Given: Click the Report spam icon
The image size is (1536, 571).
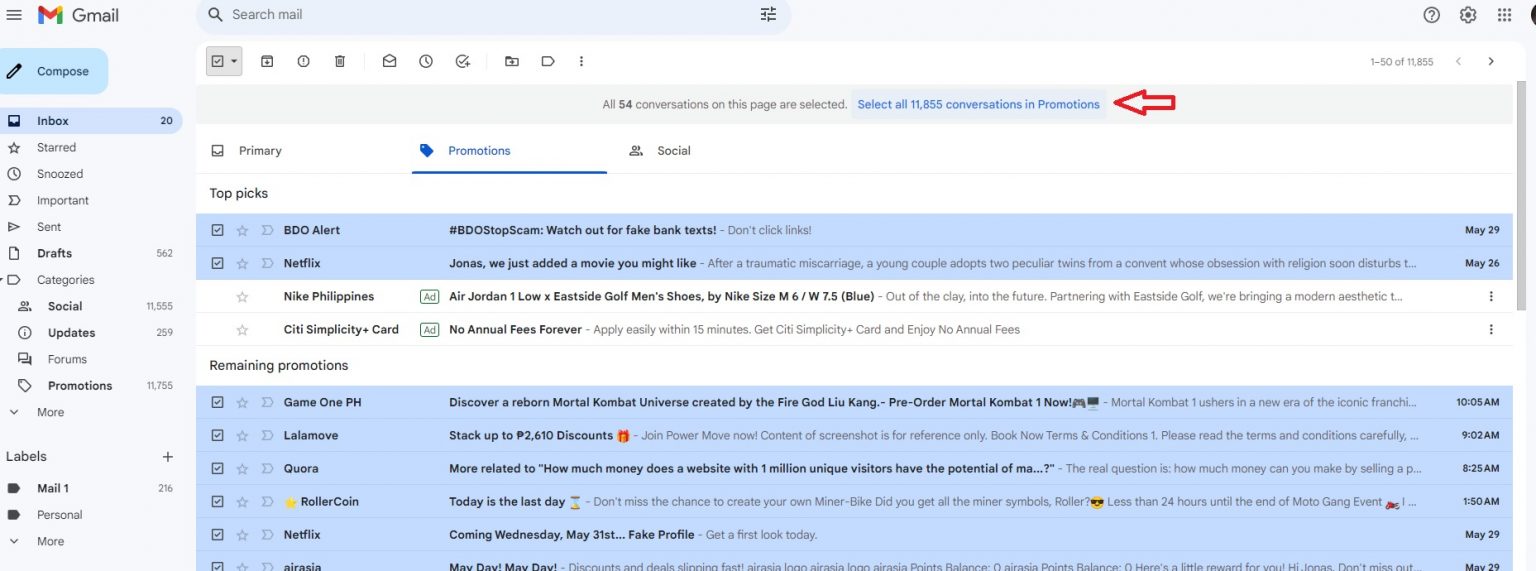Looking at the screenshot, I should (x=303, y=61).
